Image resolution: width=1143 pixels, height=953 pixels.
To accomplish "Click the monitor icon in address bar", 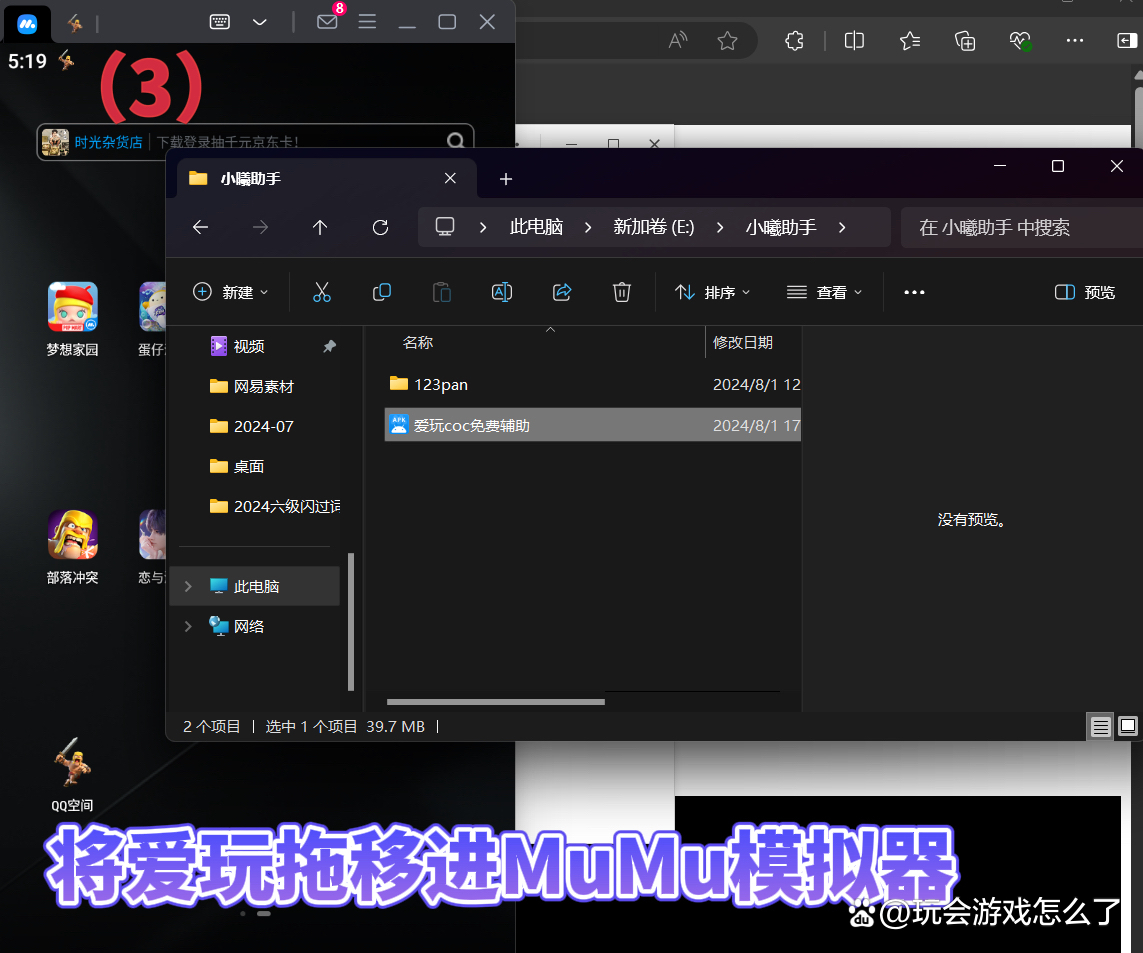I will point(445,227).
